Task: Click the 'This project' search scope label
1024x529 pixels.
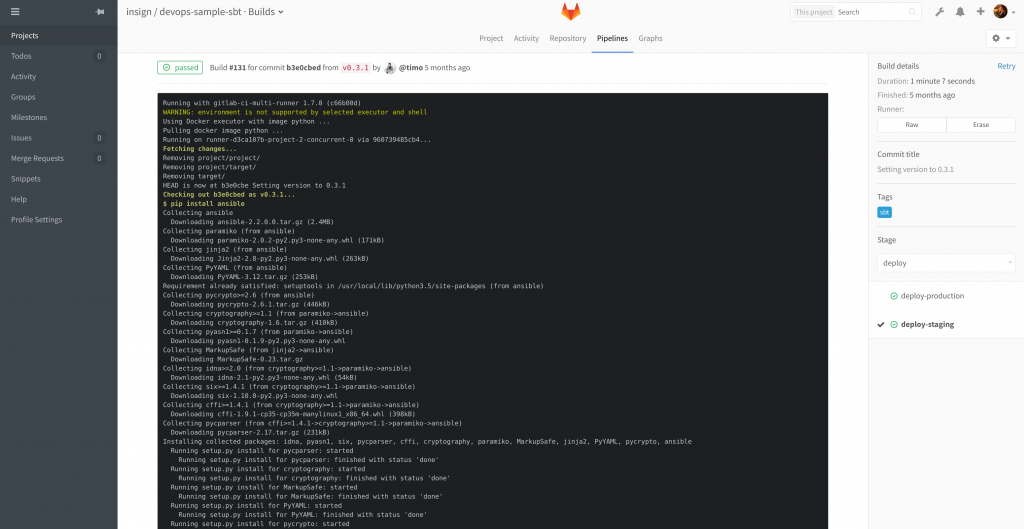Action: coord(813,12)
